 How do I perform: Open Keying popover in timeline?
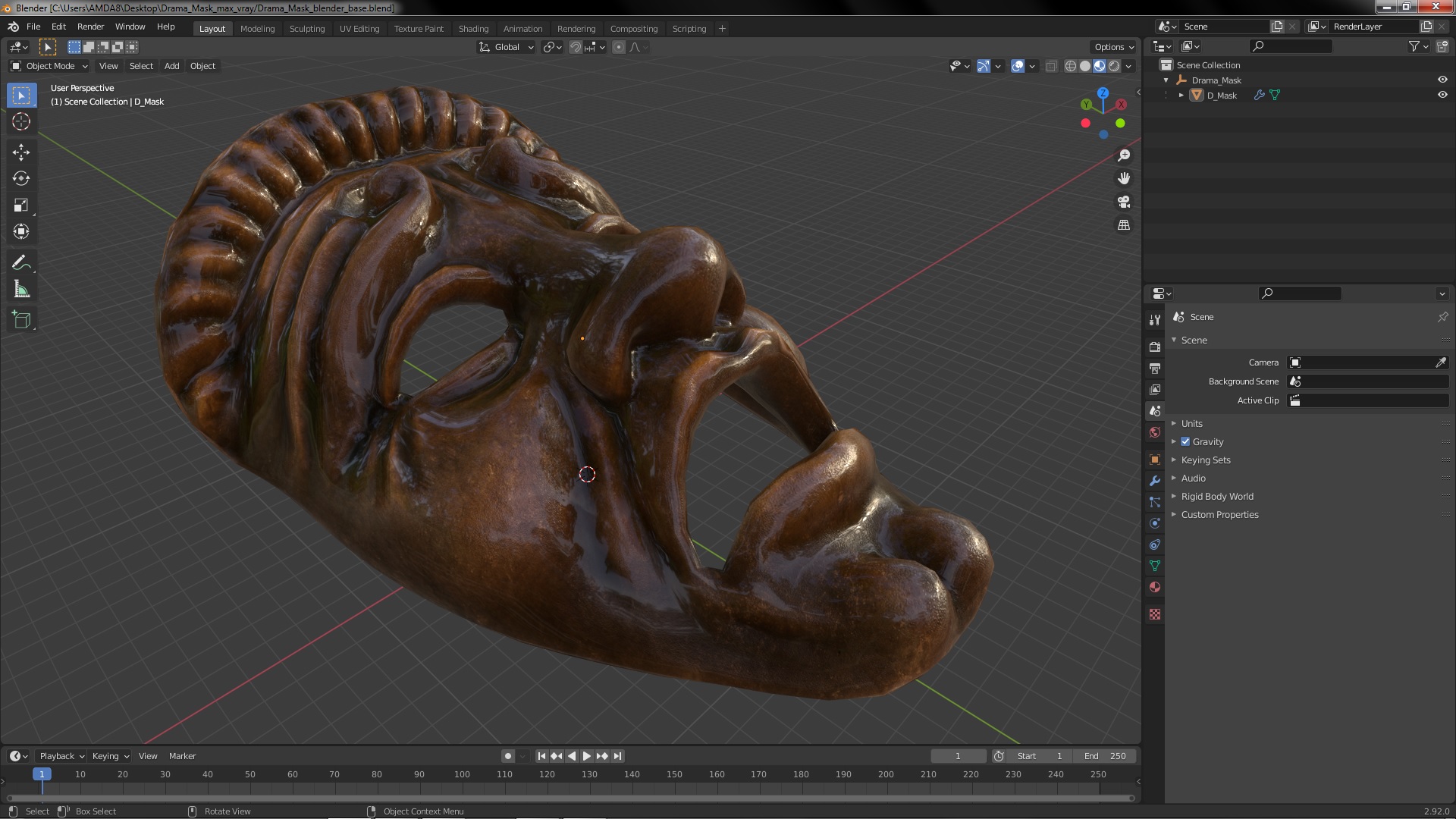(x=110, y=756)
